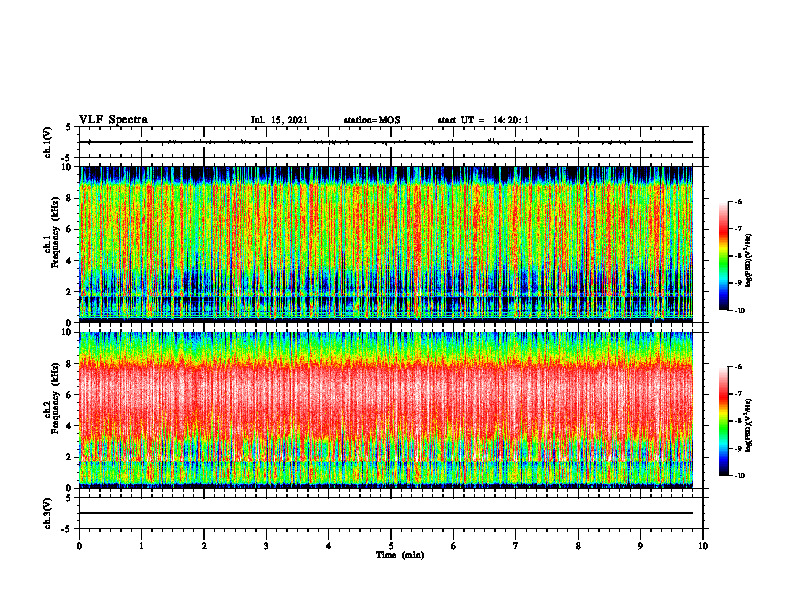
Task: Click the ch.2 color scale bar
Action: (723, 421)
